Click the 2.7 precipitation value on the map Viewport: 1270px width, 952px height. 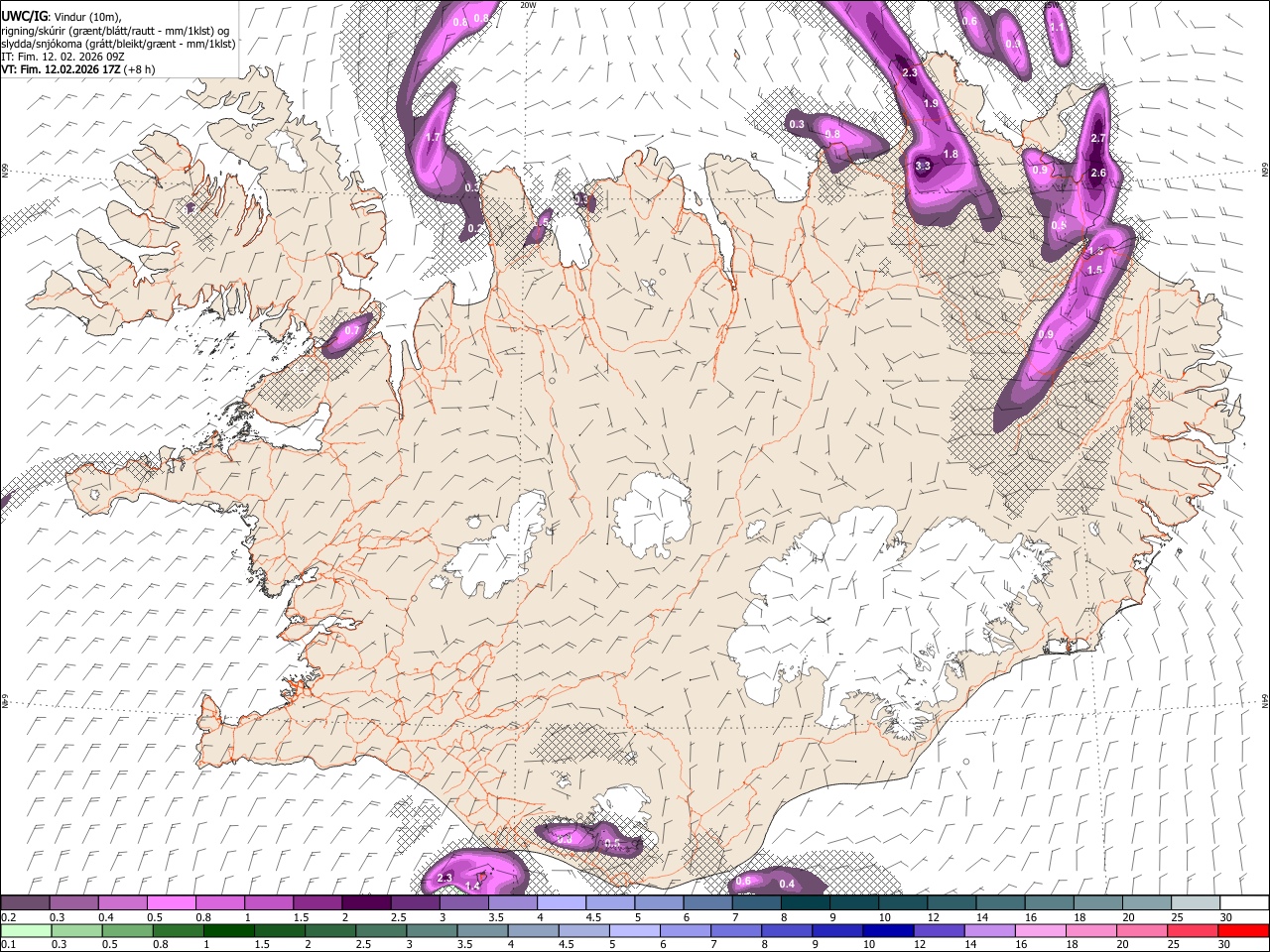click(1097, 138)
